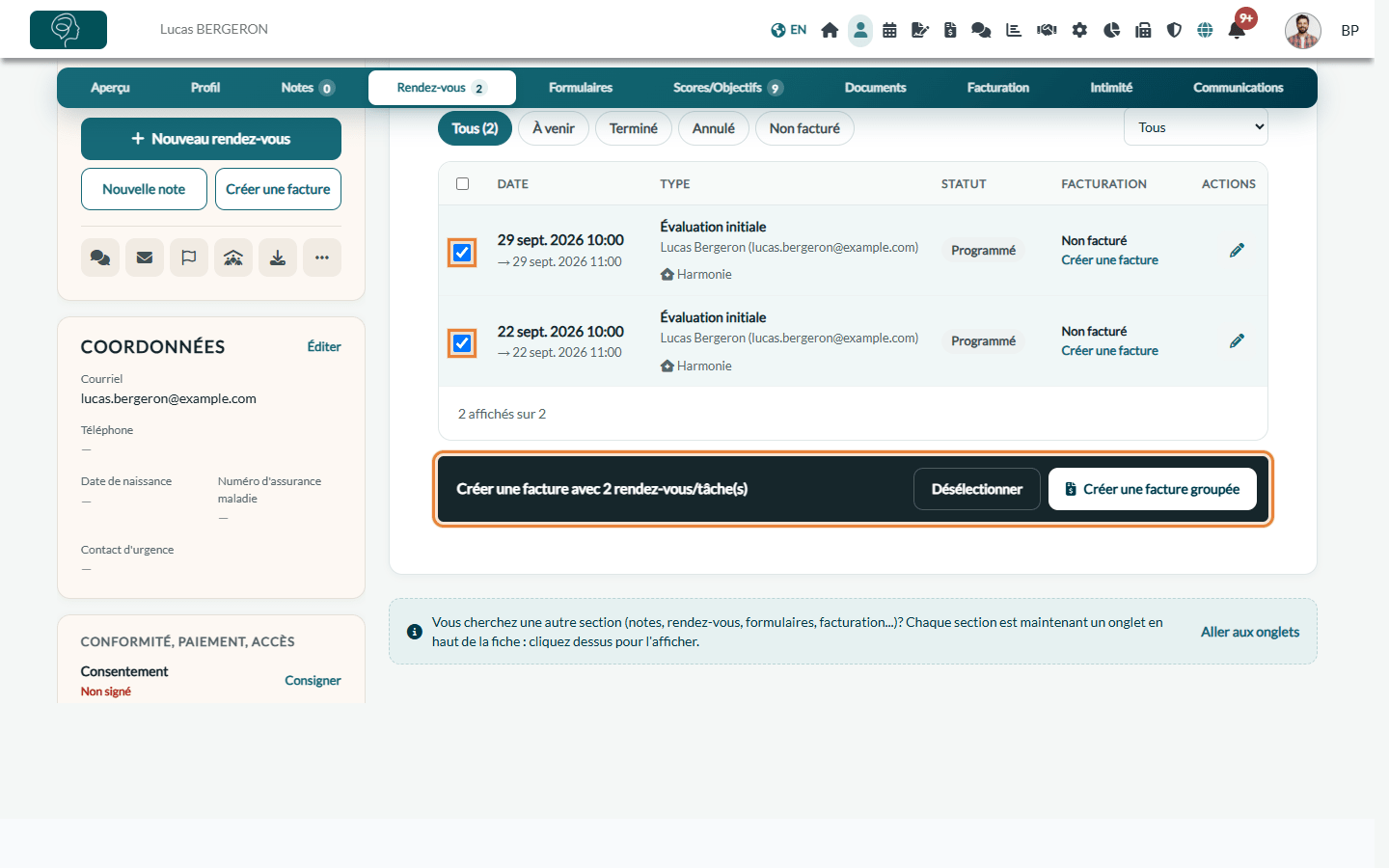Click the flag icon in client sidebar
This screenshot has width=1389, height=868.
point(189,258)
